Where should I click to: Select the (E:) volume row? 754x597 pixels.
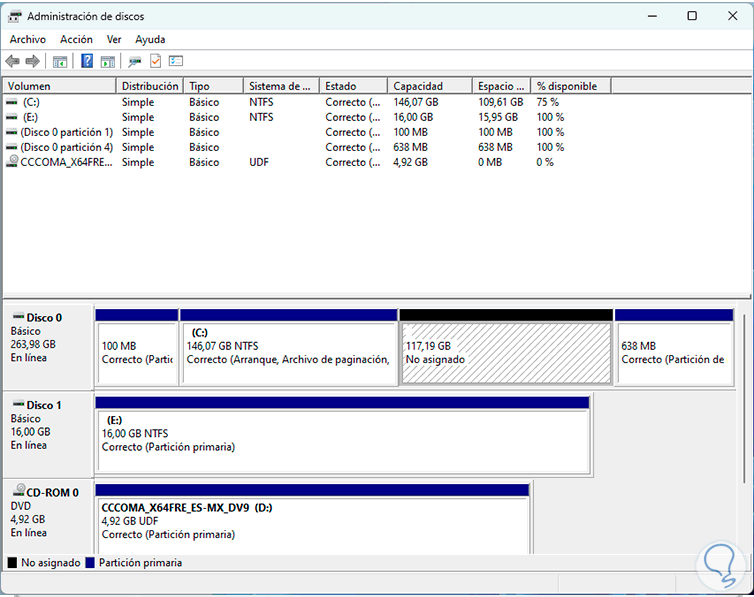308,117
